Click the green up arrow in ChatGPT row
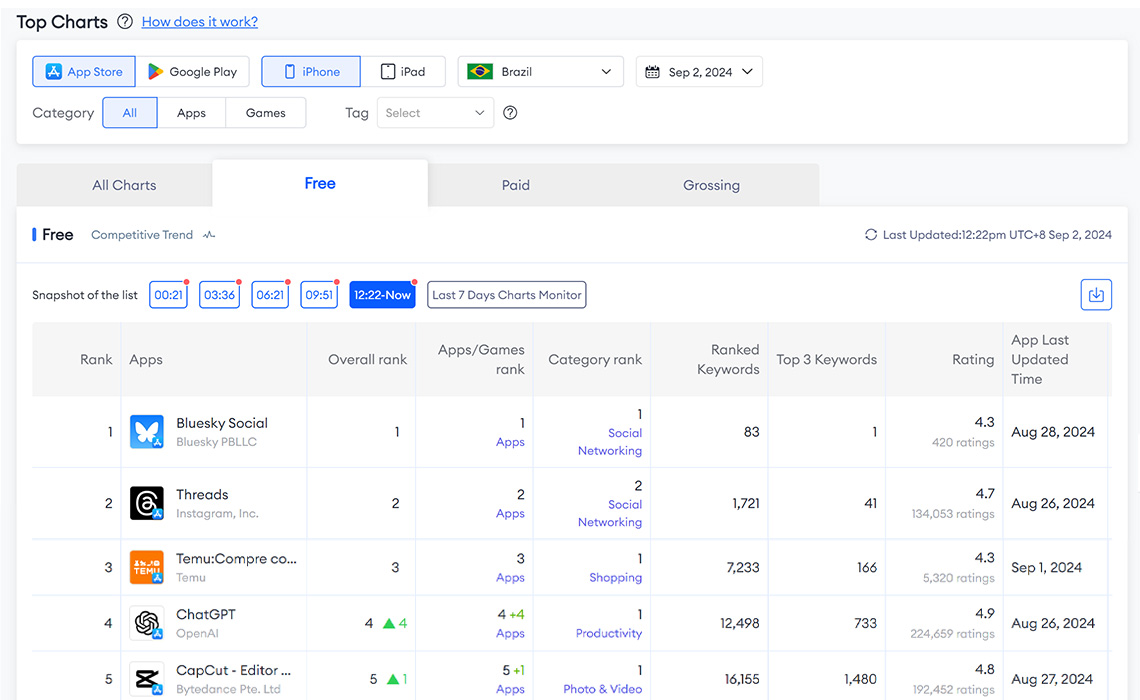Image resolution: width=1140 pixels, height=700 pixels. (x=389, y=623)
